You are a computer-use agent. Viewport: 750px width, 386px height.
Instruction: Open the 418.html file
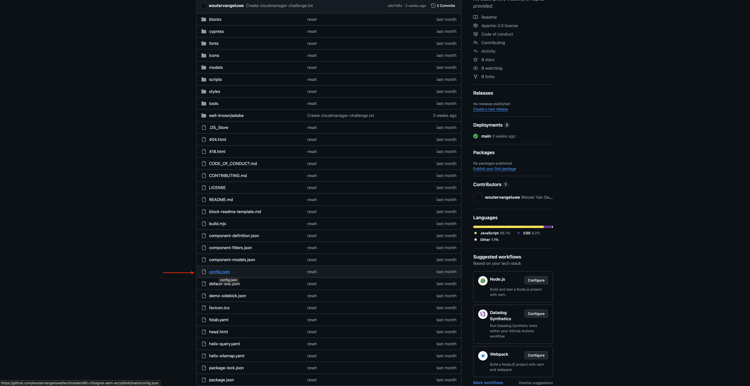pyautogui.click(x=217, y=152)
